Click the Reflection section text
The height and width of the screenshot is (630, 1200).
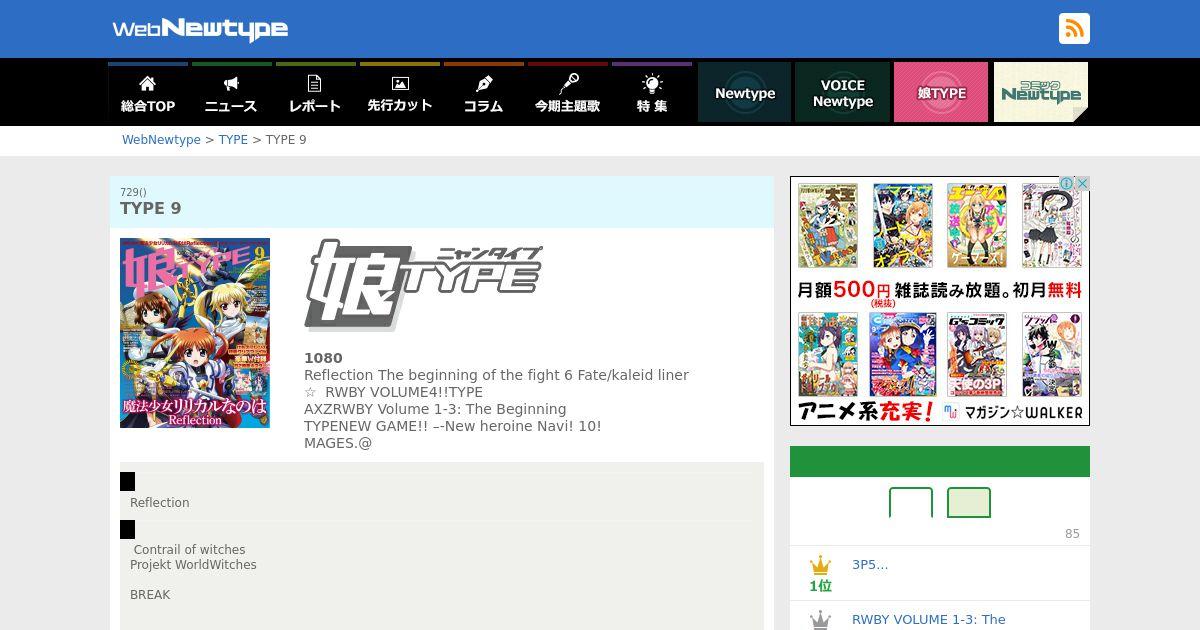tap(159, 503)
